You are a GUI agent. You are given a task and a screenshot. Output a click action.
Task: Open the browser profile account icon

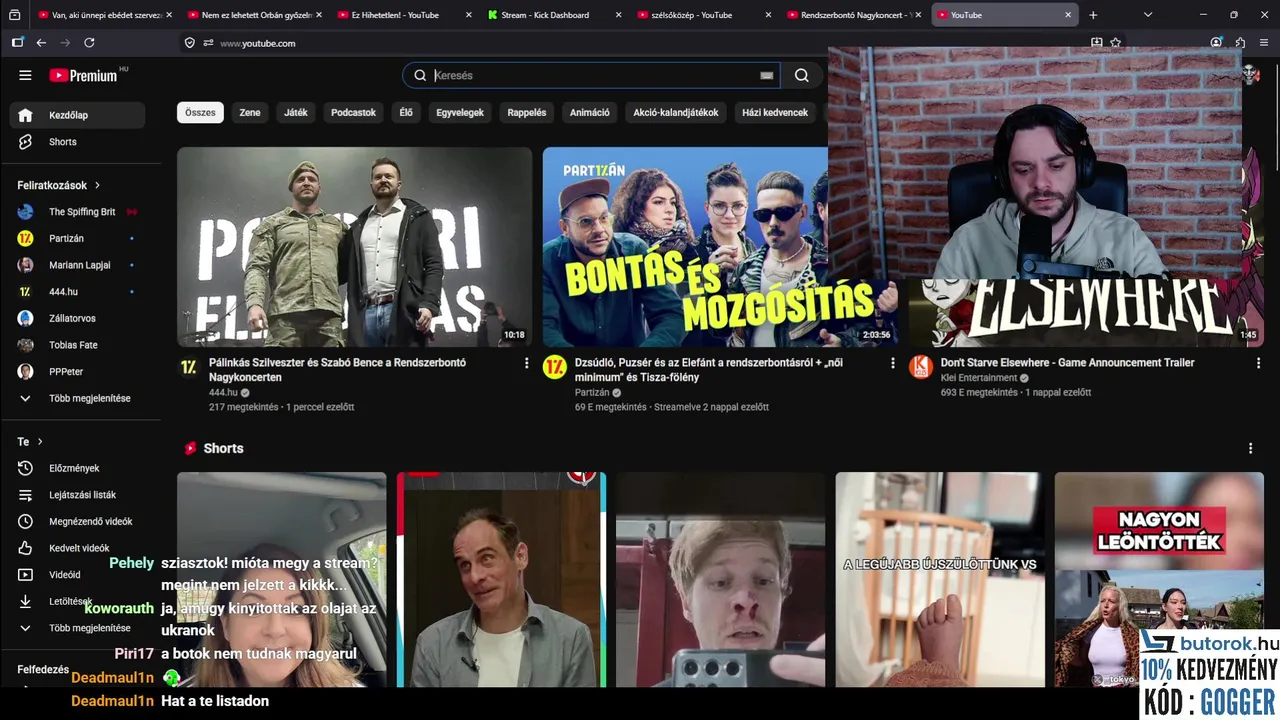[1216, 43]
